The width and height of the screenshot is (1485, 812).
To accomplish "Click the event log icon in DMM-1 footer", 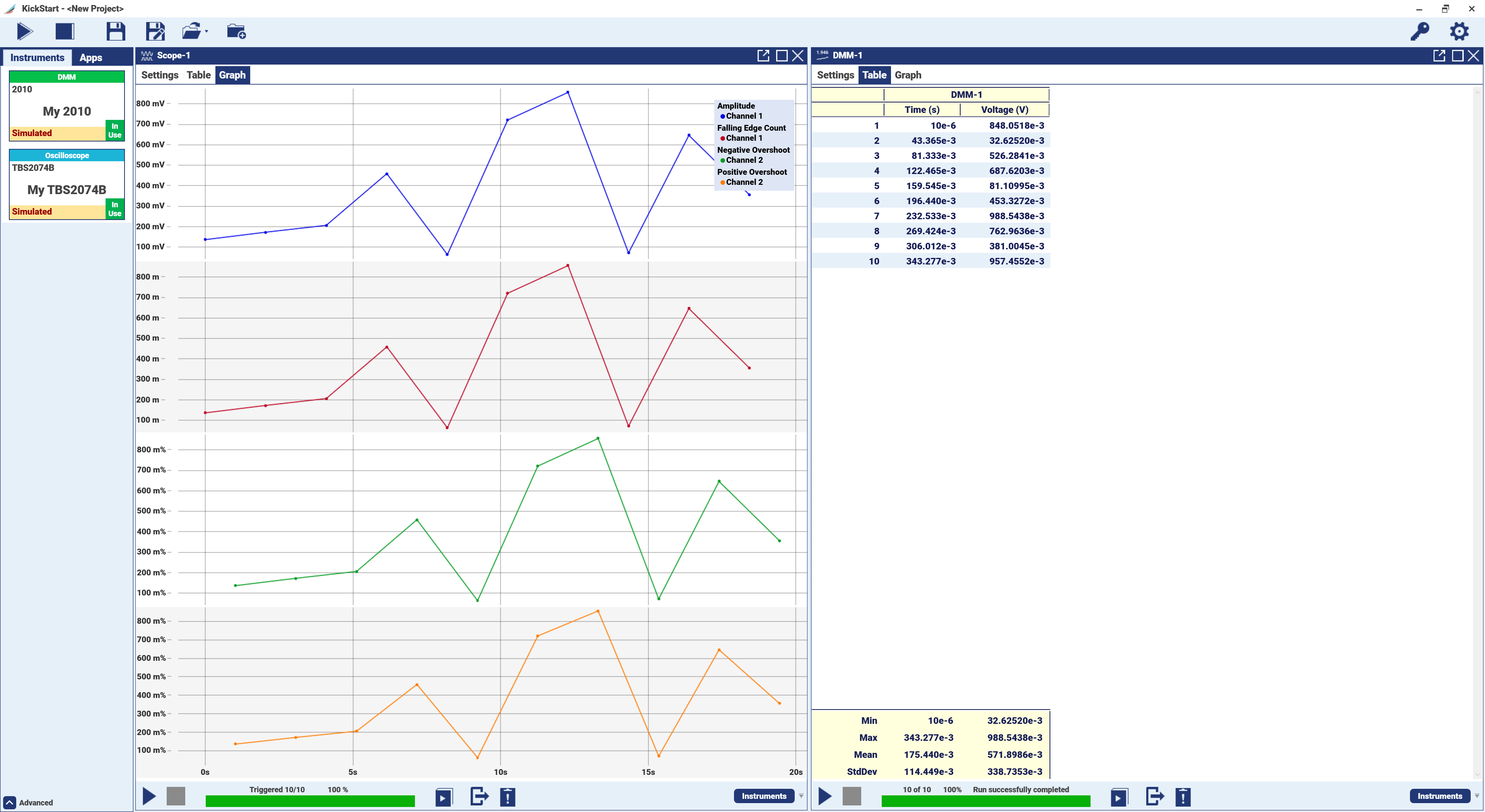I will pyautogui.click(x=1183, y=797).
